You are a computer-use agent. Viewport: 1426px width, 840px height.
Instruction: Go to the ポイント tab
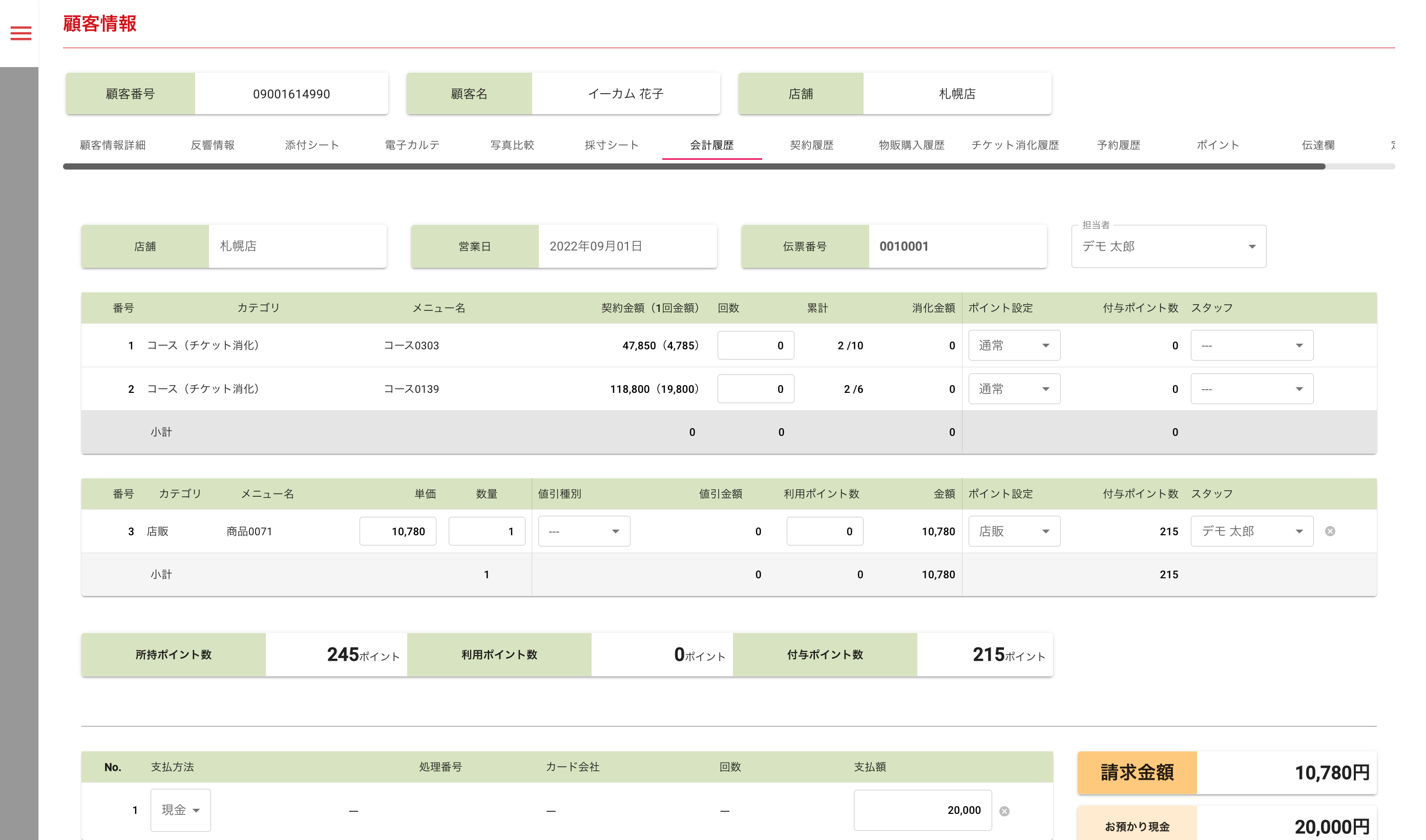point(1218,145)
